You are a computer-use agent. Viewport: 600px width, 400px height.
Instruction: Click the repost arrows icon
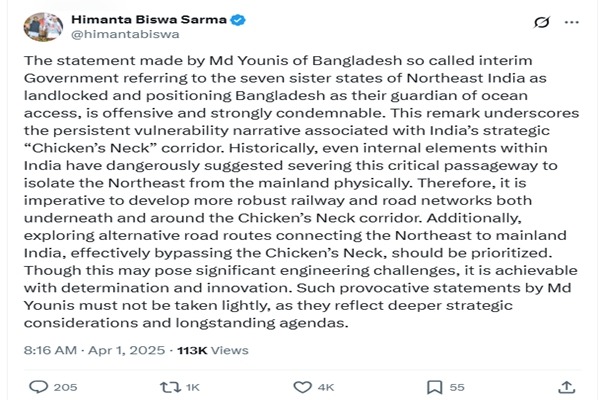pos(169,387)
